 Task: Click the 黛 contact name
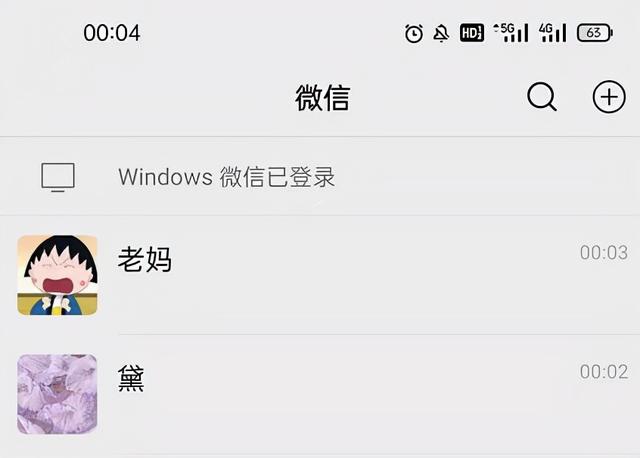131,378
